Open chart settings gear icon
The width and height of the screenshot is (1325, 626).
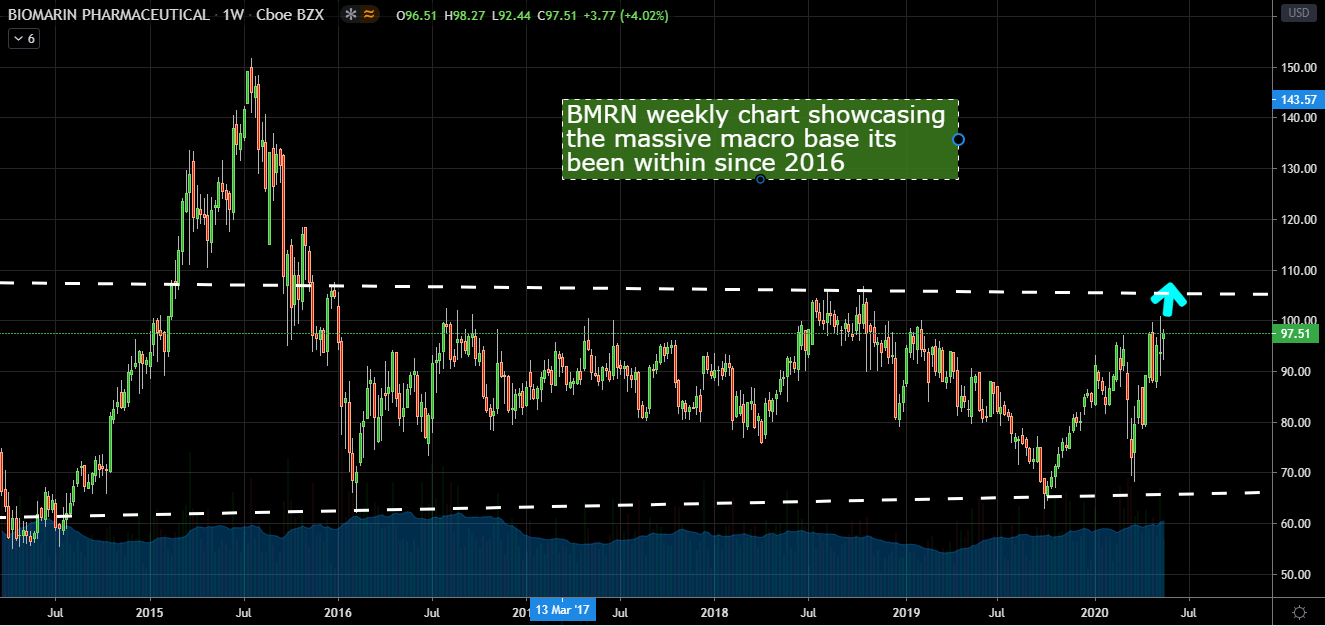[1299, 611]
